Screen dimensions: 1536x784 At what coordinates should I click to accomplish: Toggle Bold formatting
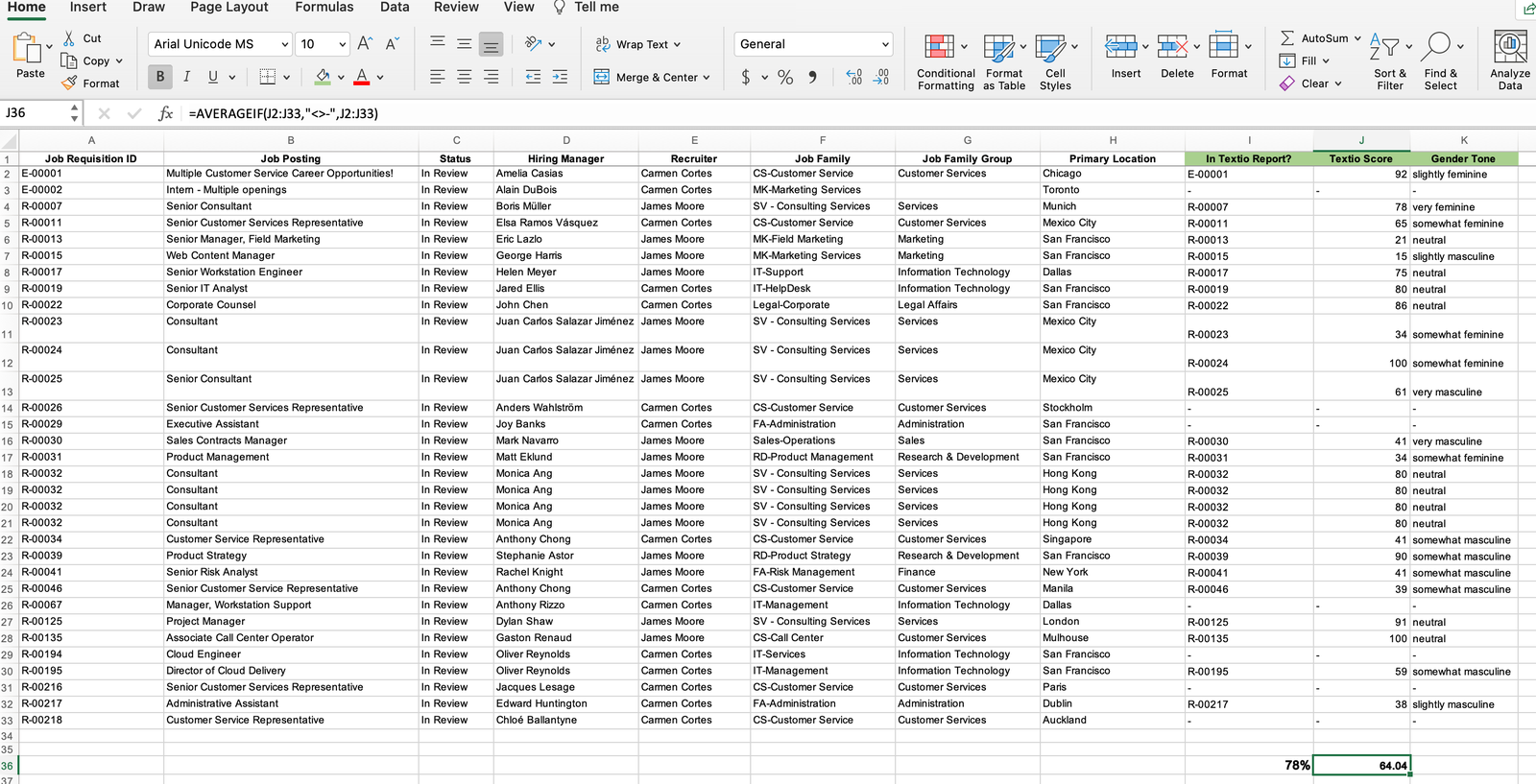(x=160, y=77)
